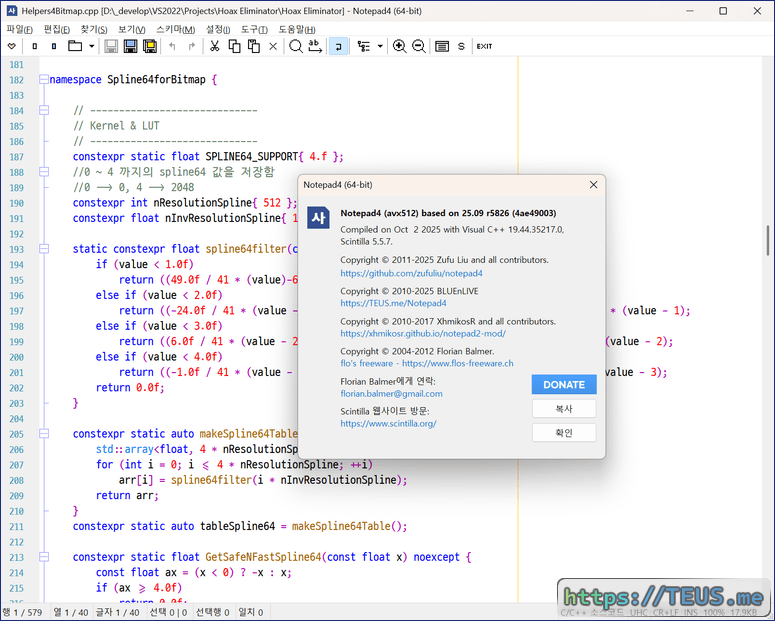Viewport: 775px width, 621px height.
Task: Collapse the Spline64forBitmap namespace fold marker
Action: (x=43, y=79)
